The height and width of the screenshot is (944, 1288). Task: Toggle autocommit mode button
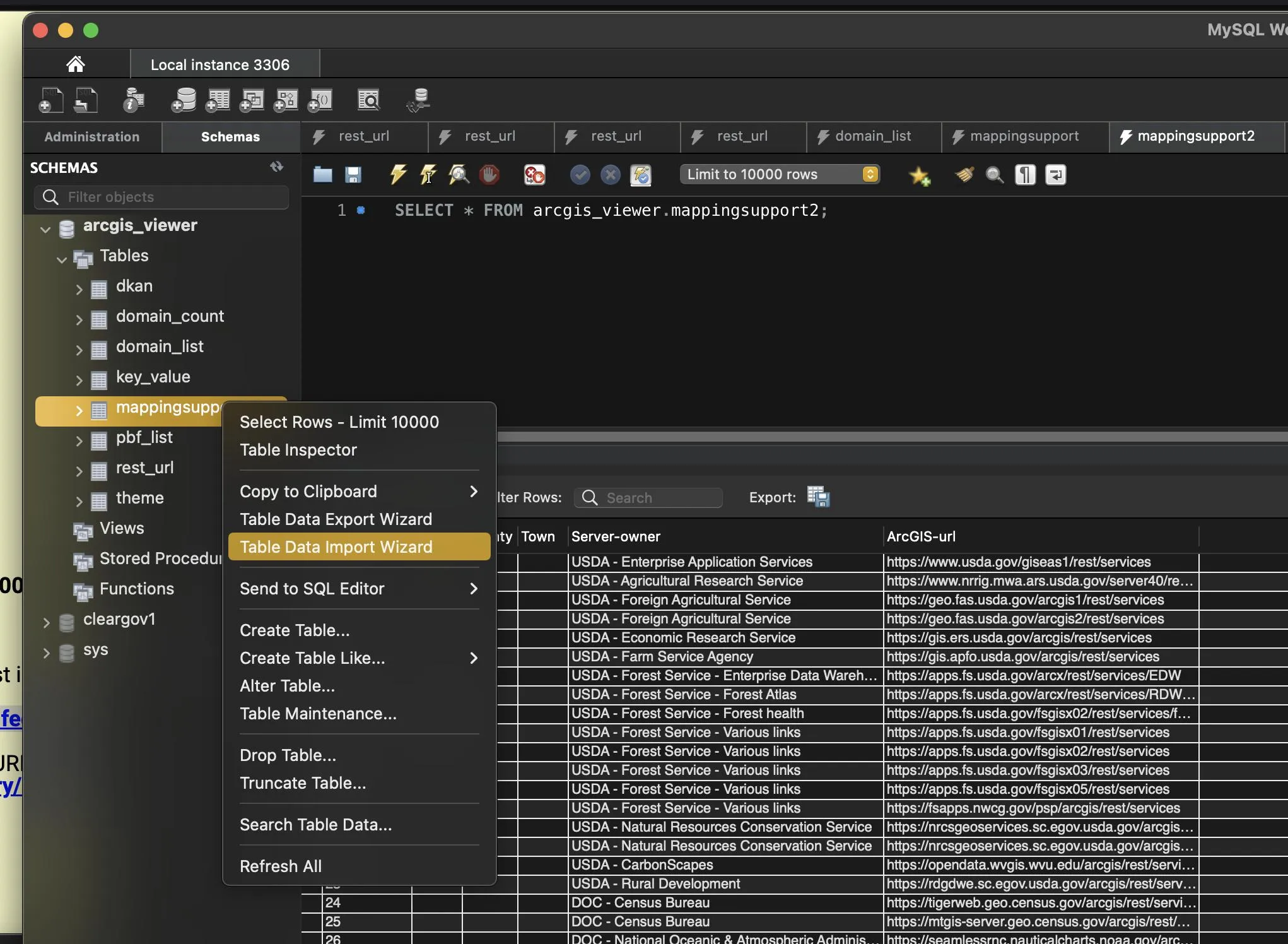(x=640, y=174)
